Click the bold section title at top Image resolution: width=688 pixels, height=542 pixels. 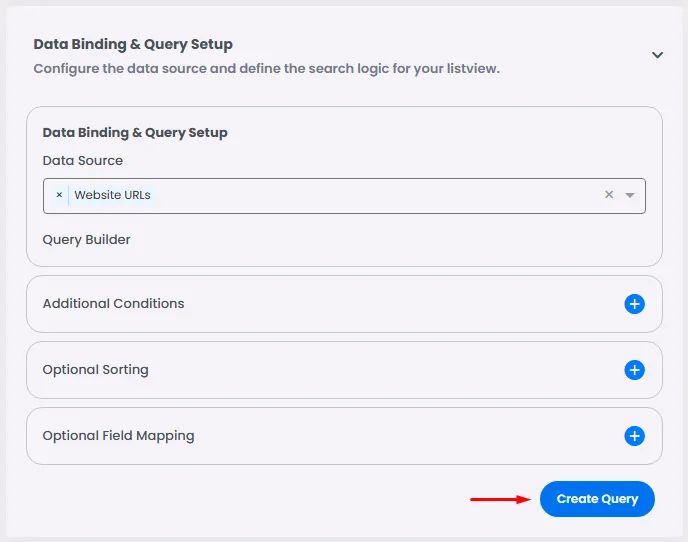coord(133,45)
